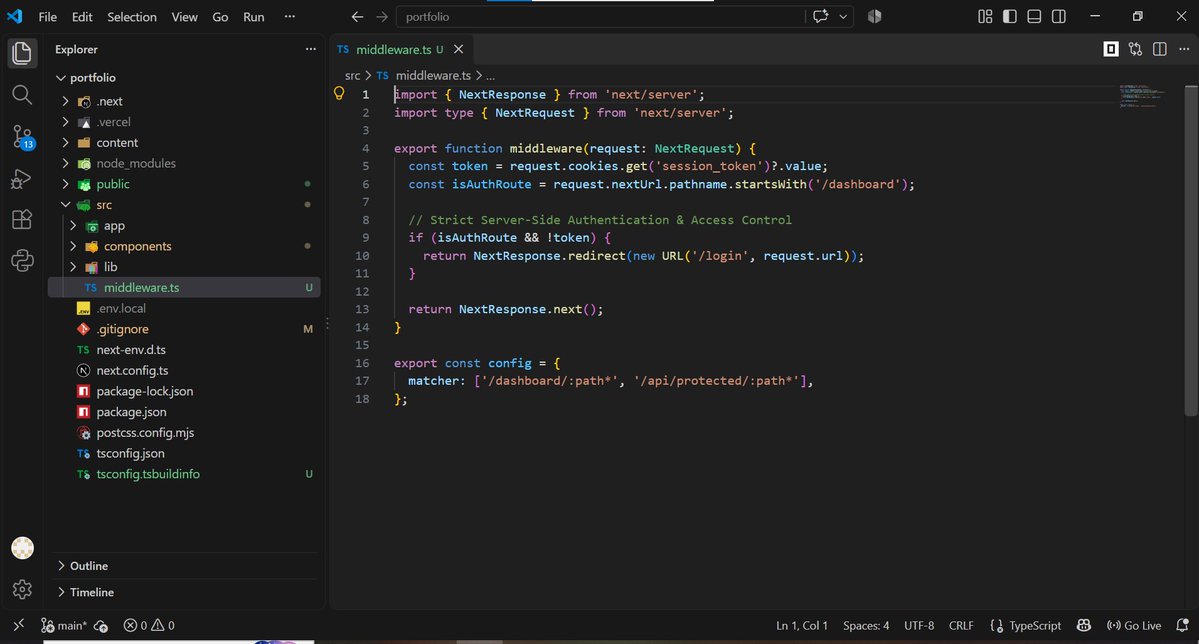Expand the .vercel folder
The image size is (1199, 644).
coord(65,122)
